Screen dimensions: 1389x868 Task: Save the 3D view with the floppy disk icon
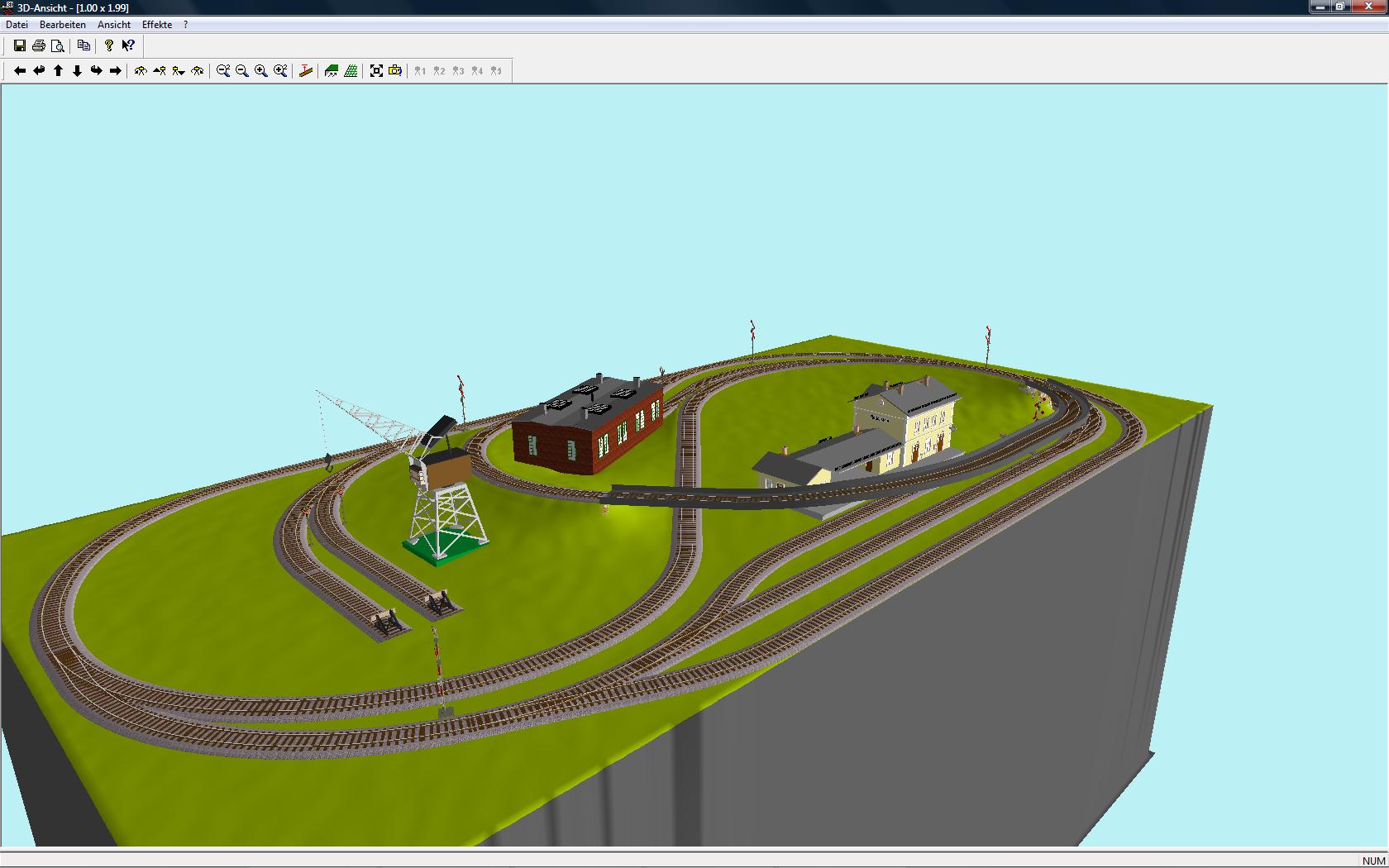pyautogui.click(x=19, y=46)
